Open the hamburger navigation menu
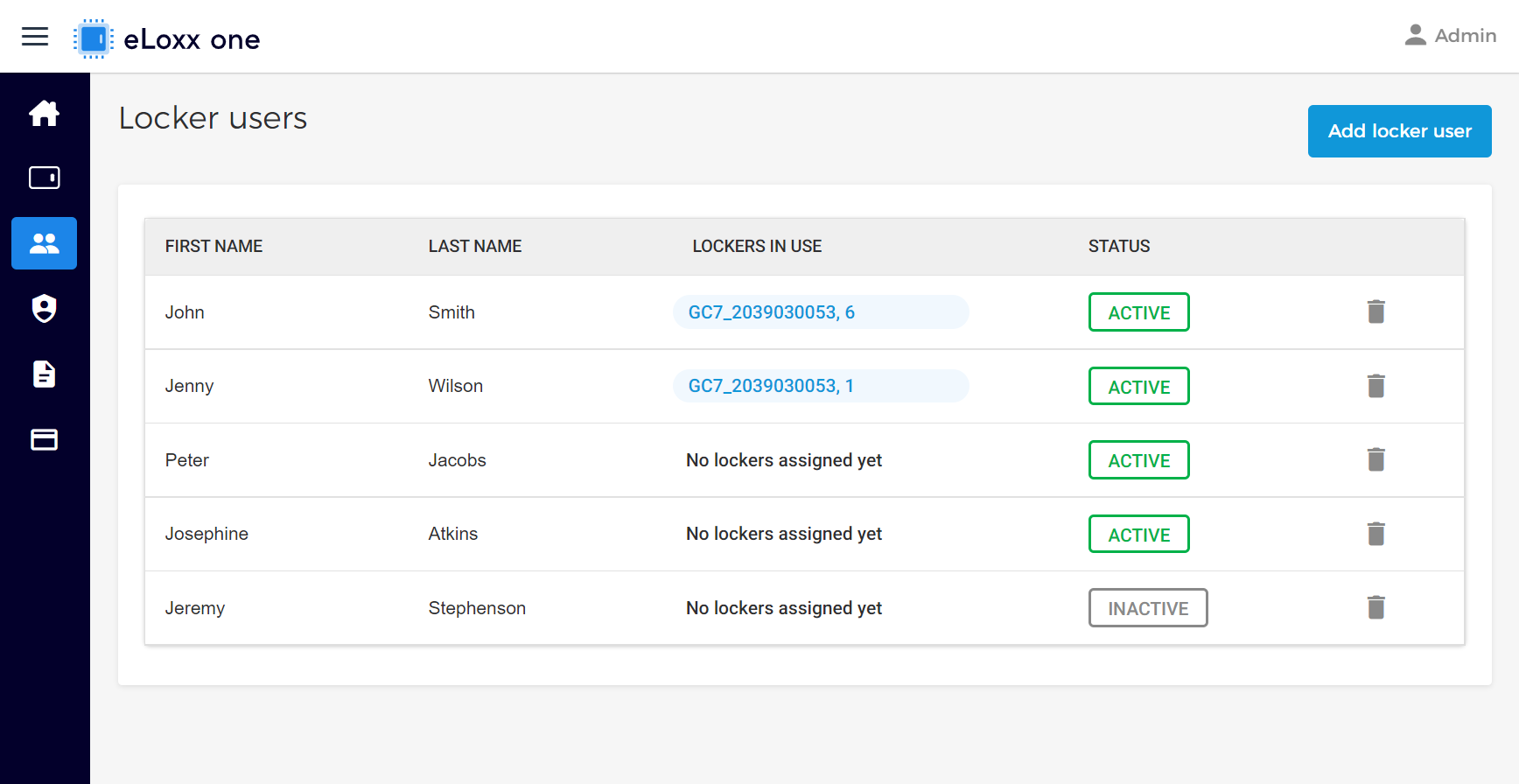This screenshot has width=1519, height=784. (35, 36)
